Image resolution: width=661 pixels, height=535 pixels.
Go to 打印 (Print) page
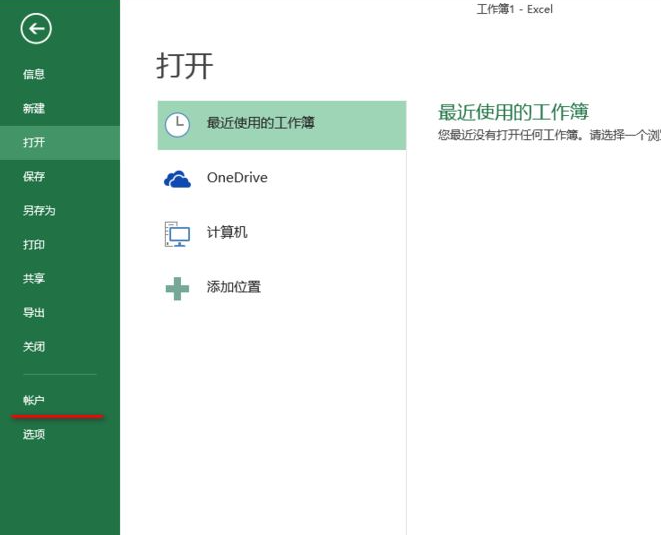click(34, 244)
